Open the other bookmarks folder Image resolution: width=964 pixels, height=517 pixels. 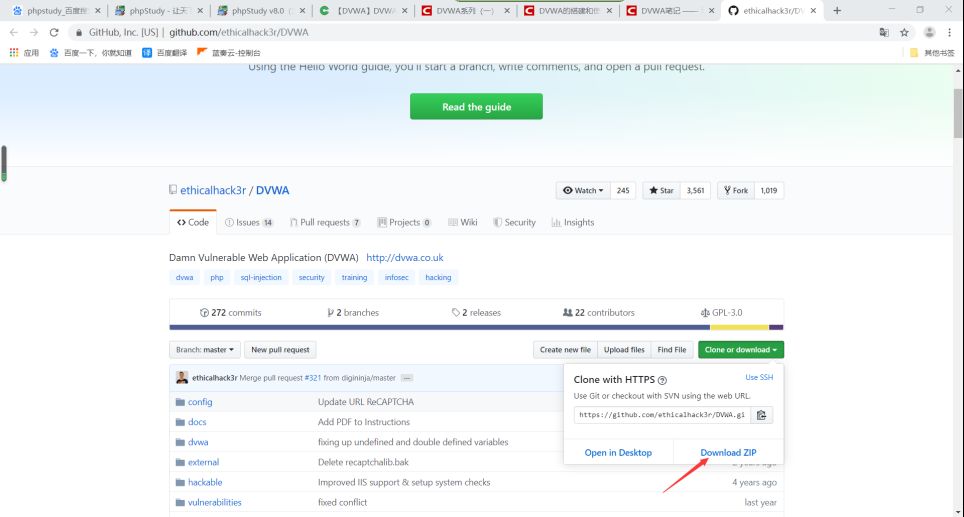[932, 53]
